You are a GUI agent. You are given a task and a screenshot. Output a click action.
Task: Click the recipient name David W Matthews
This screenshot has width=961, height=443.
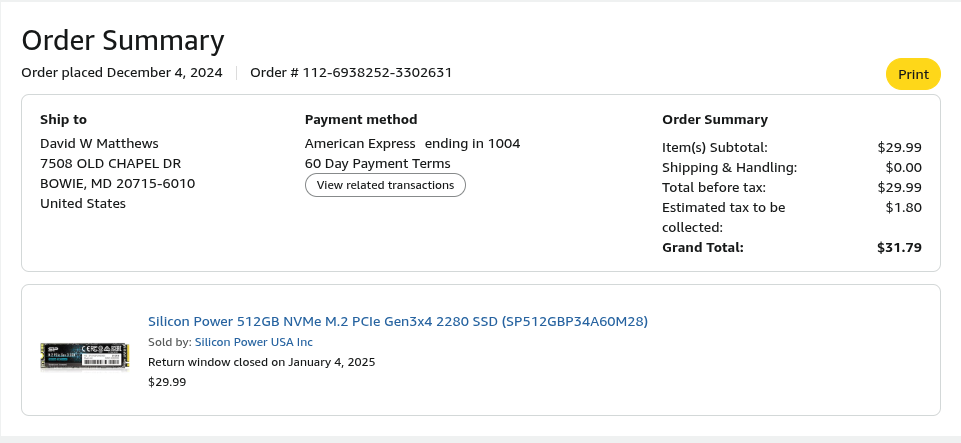click(99, 143)
